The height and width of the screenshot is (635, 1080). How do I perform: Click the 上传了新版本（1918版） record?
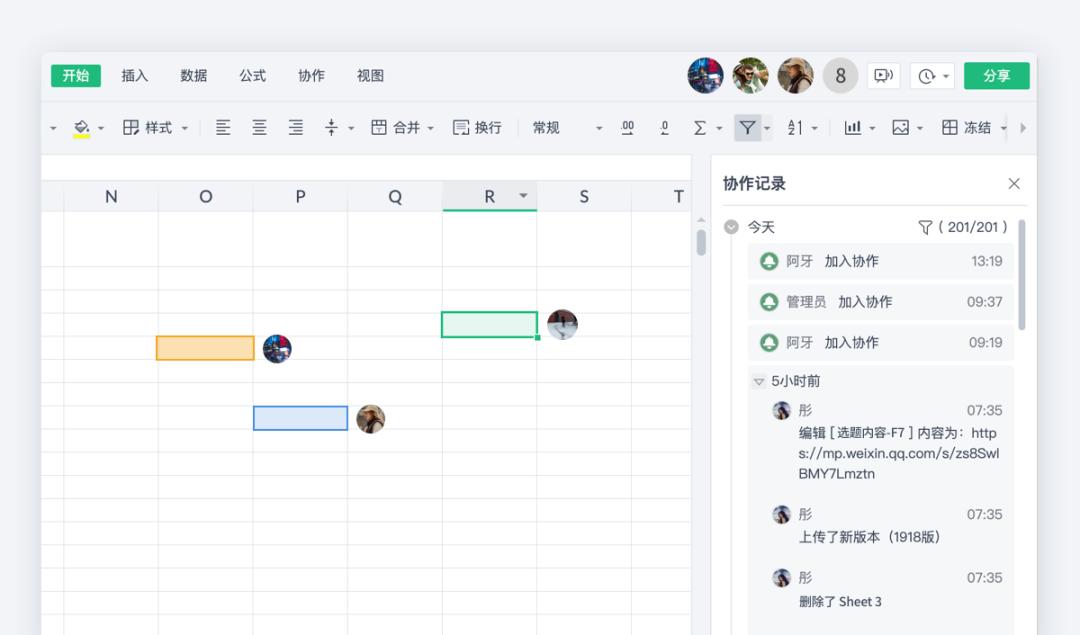869,537
